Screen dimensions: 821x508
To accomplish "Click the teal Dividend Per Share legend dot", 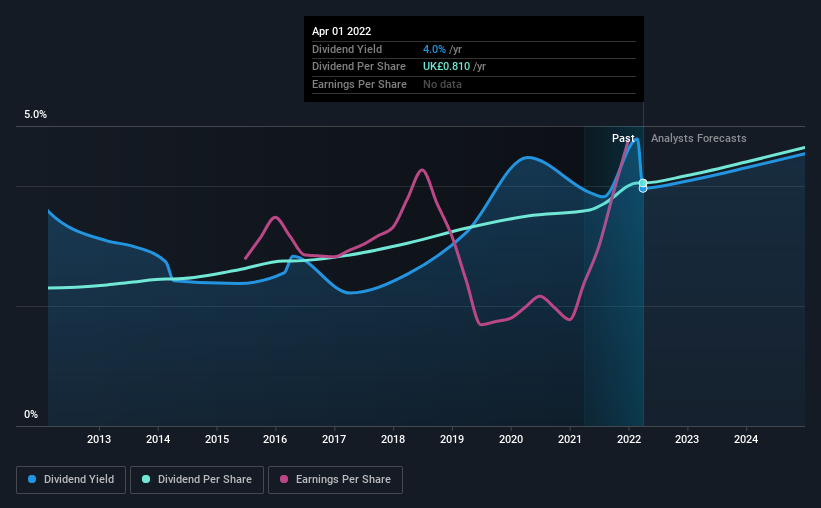I will click(x=146, y=479).
